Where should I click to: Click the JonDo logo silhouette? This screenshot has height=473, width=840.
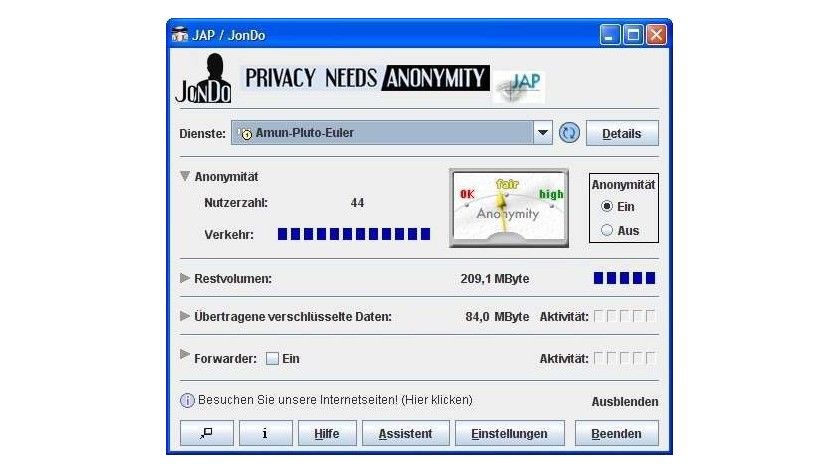pyautogui.click(x=204, y=78)
